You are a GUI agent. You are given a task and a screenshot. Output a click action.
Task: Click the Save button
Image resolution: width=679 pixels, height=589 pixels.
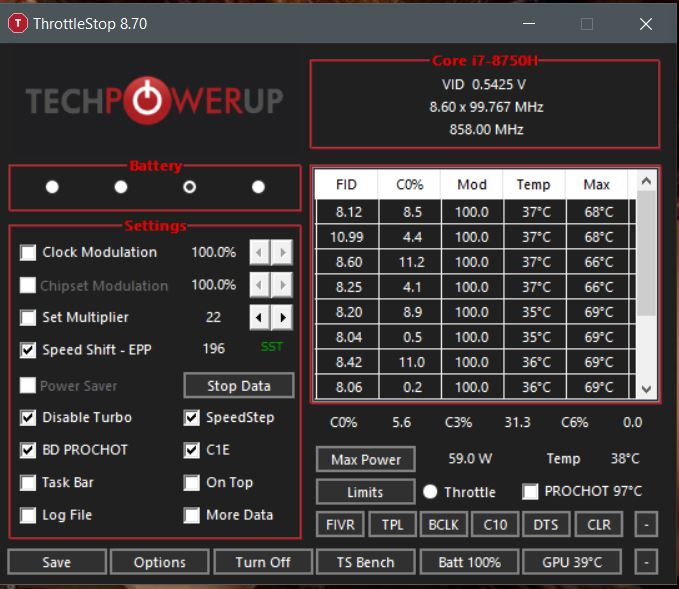[x=57, y=562]
